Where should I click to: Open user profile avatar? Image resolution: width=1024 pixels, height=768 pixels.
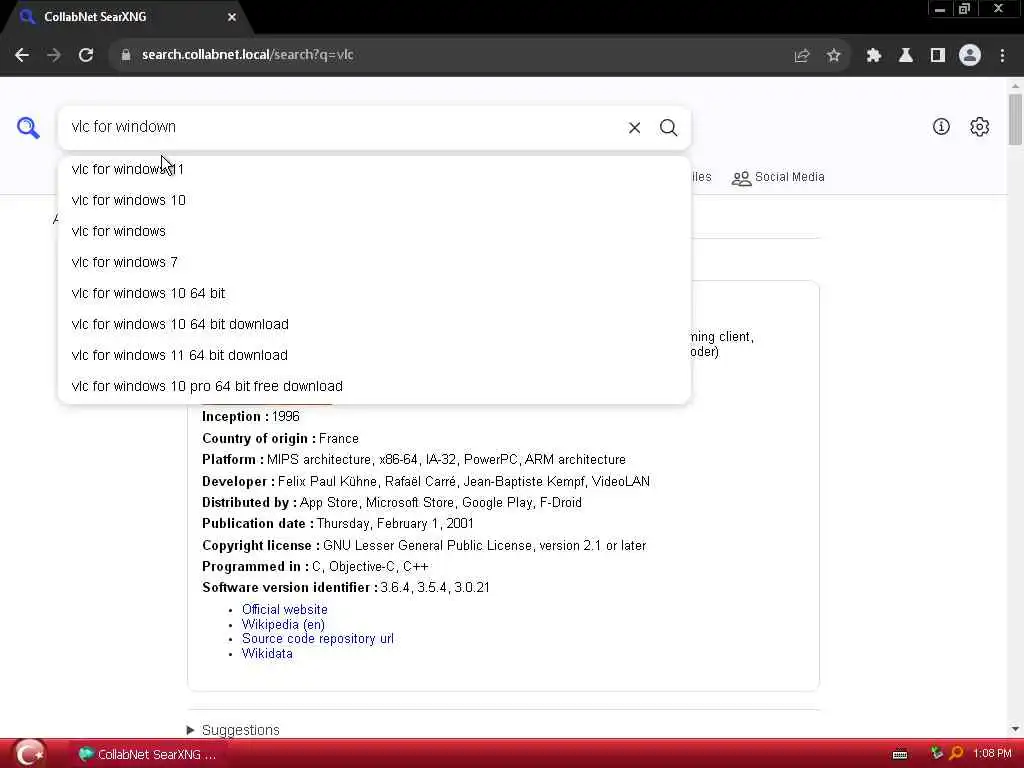click(970, 55)
